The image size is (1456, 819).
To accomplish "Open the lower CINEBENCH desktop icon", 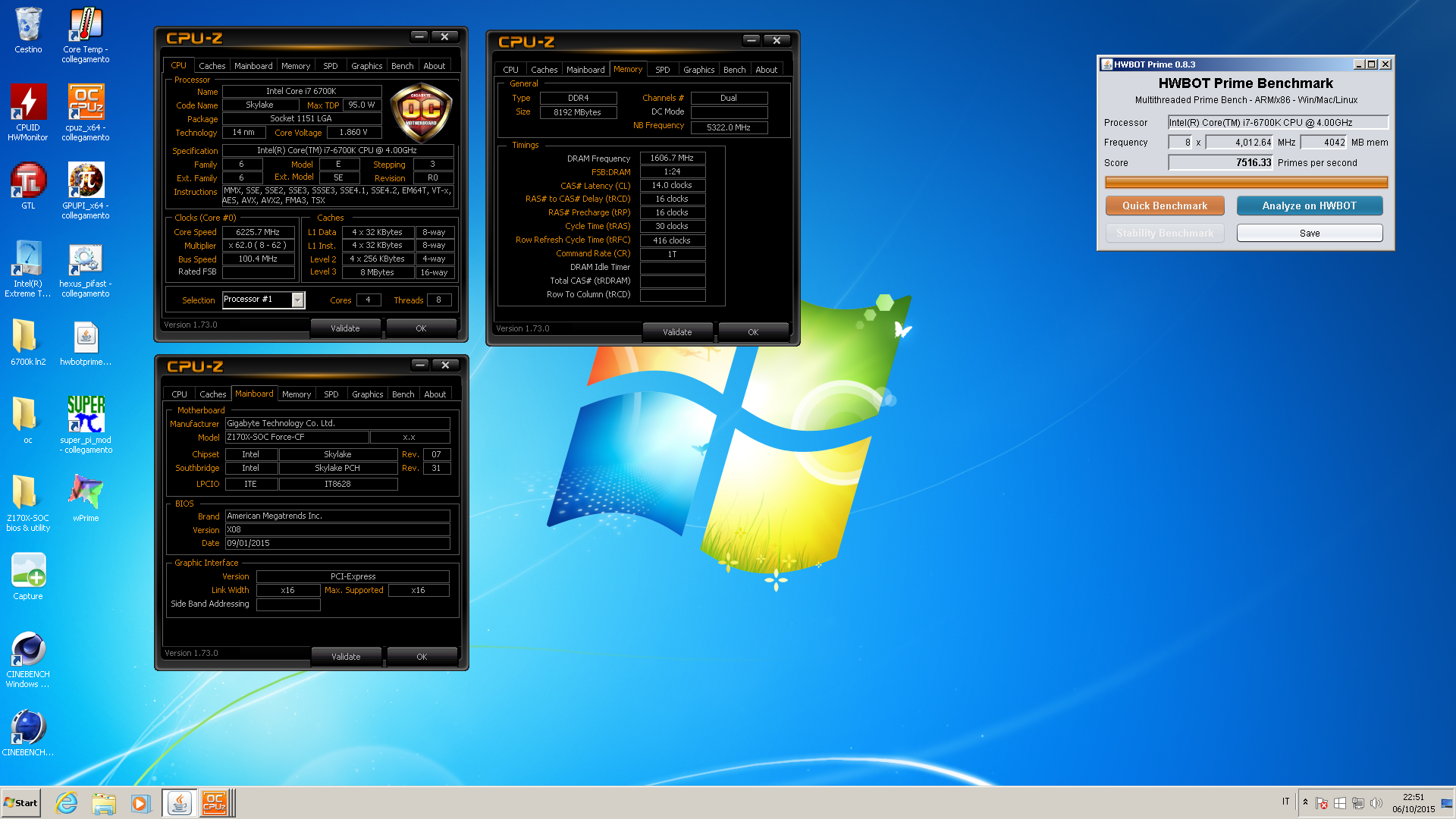I will coord(28,733).
